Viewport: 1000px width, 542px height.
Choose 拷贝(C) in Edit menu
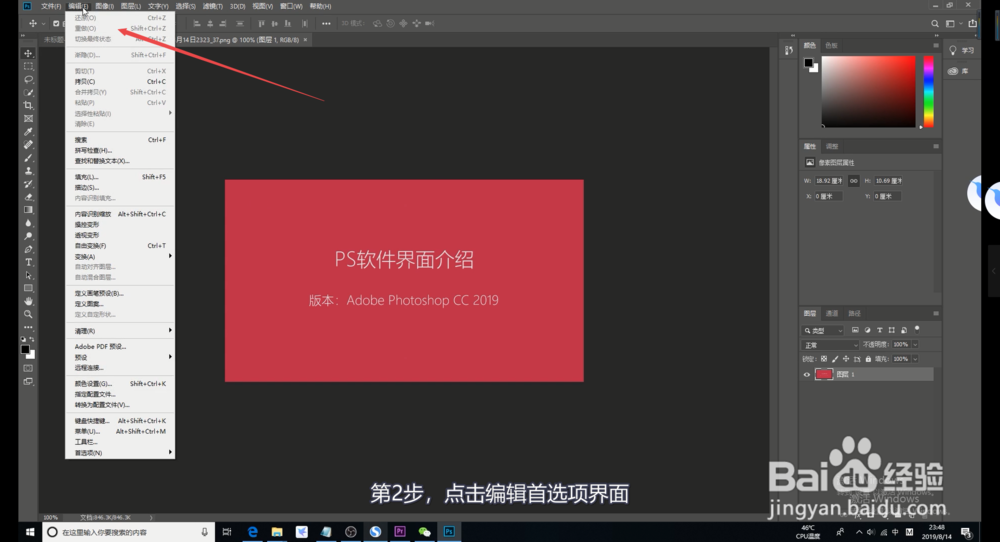coord(120,82)
